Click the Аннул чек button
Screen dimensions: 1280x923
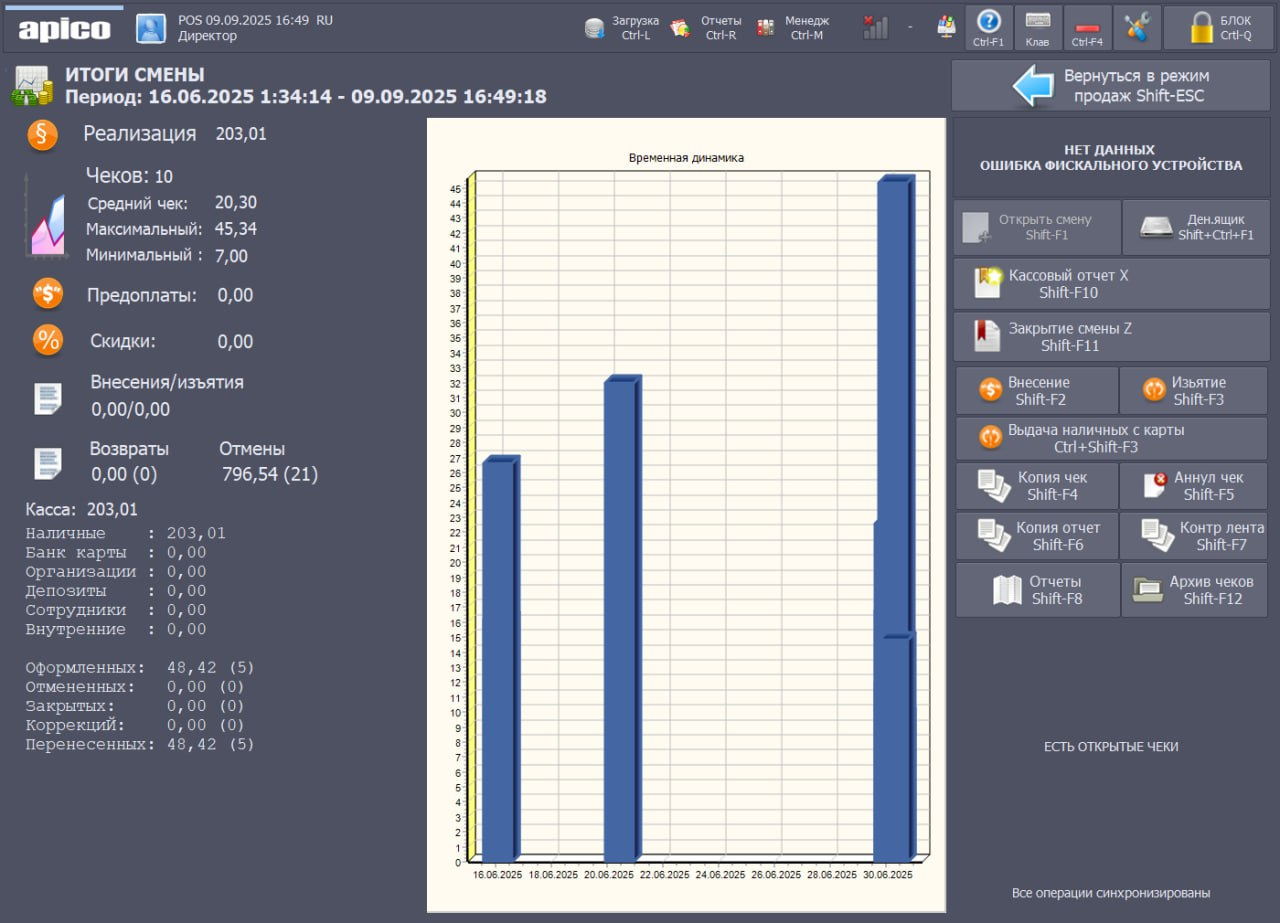(1194, 486)
